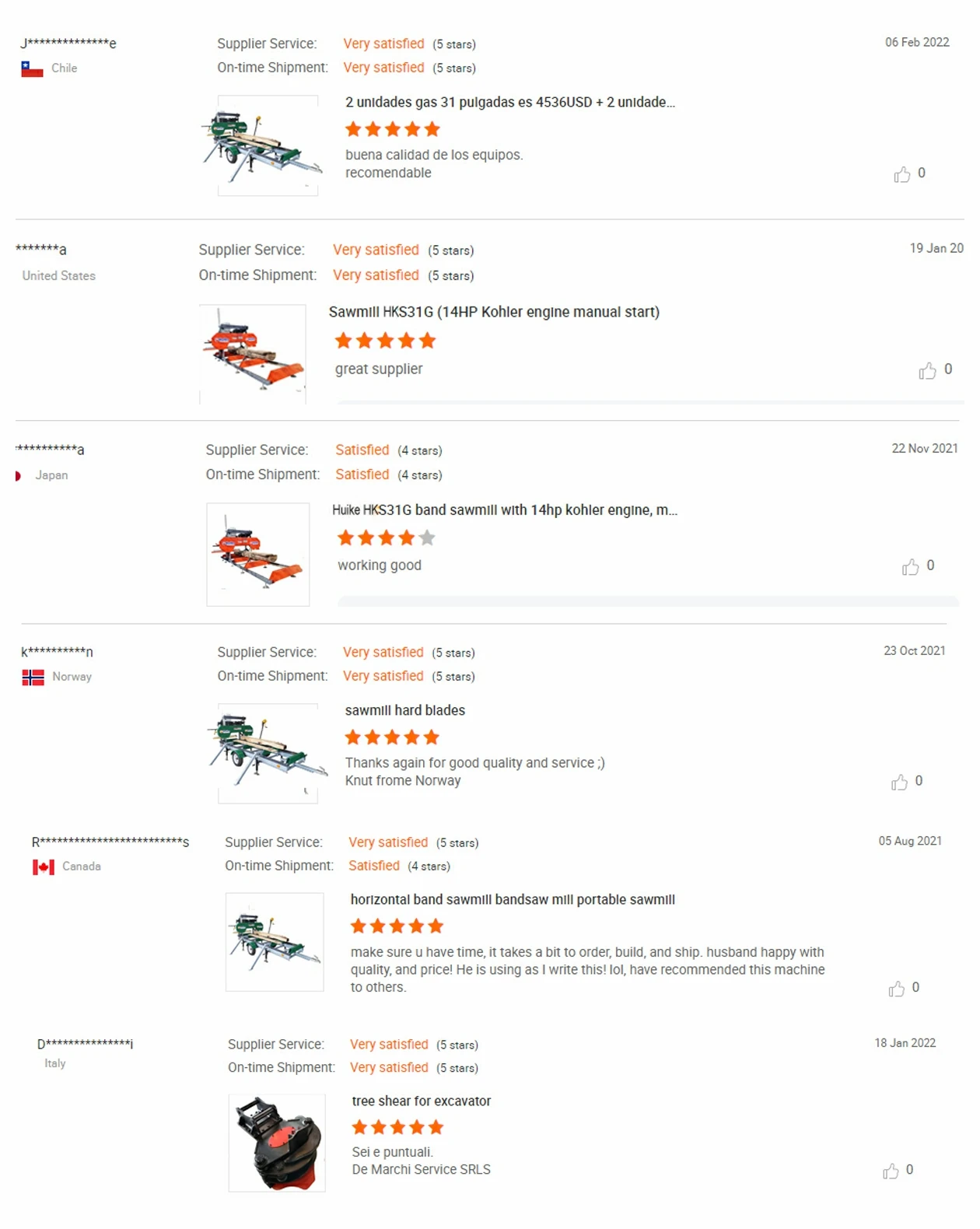Click the Chile flag icon
This screenshot has height=1229, width=980.
click(32, 69)
